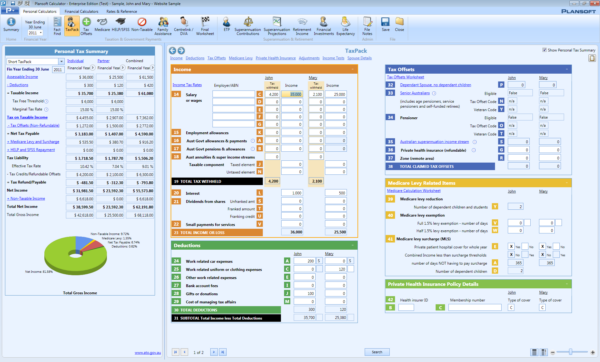Open Superannuation Projections calculator
This screenshot has width=600, height=362.
click(x=277, y=26)
